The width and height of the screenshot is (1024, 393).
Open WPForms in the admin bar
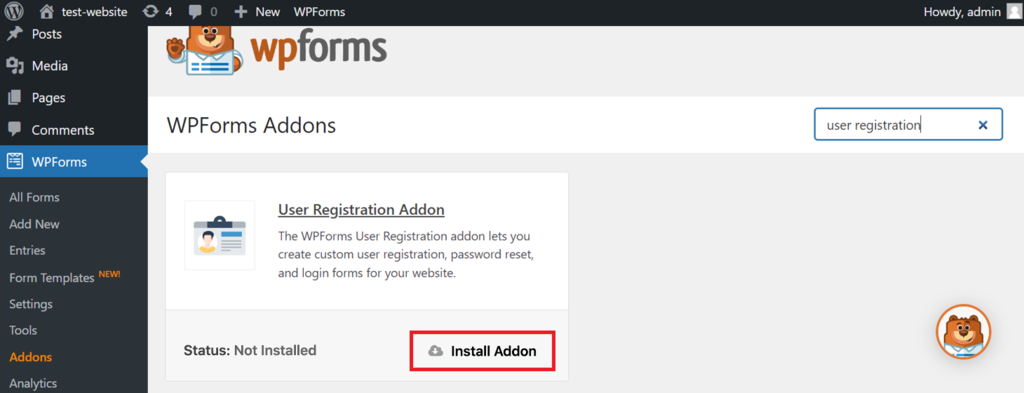[x=319, y=12]
